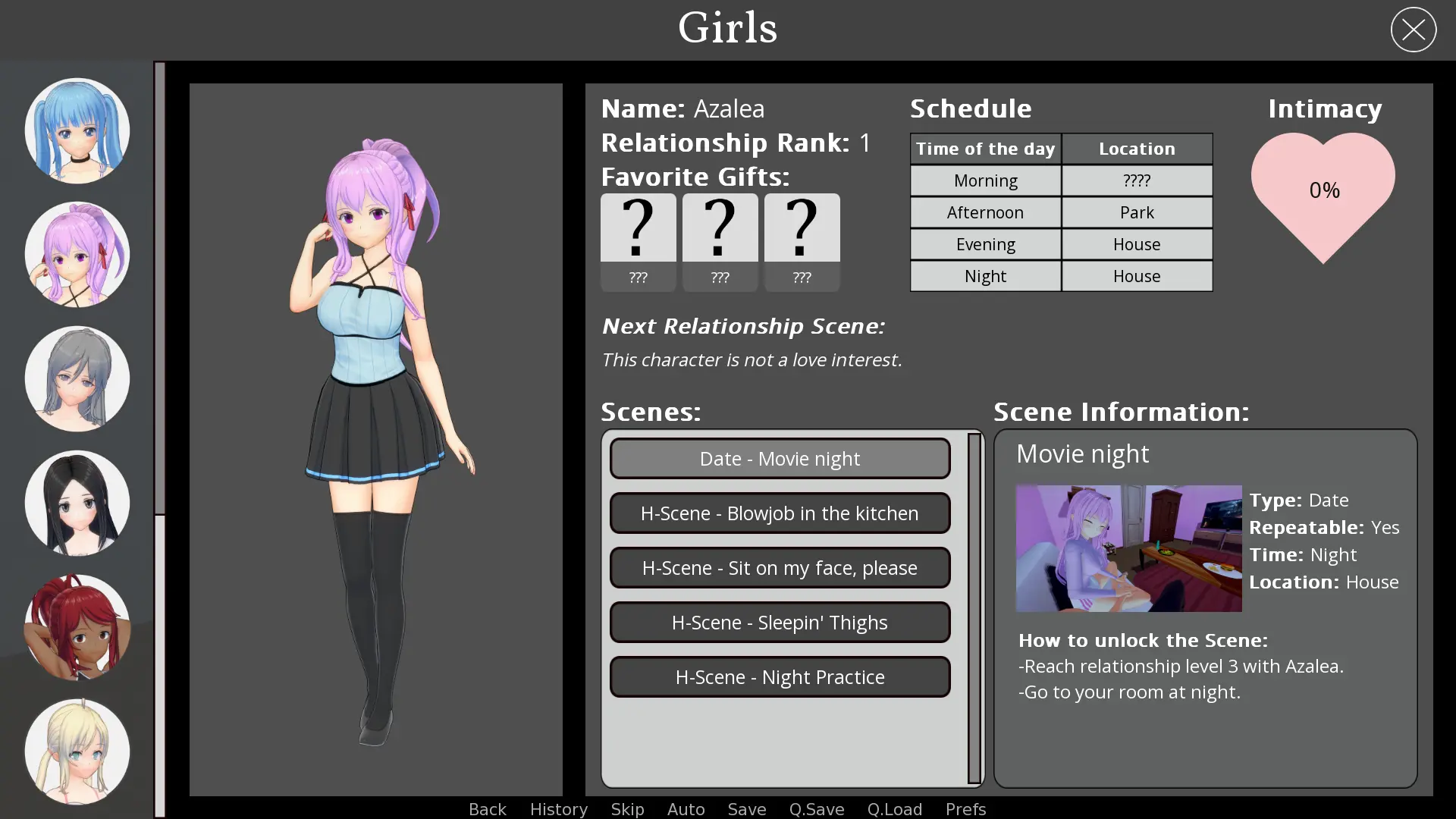Select the blue twin-tail girl portrait
This screenshot has height=819, width=1456.
click(77, 130)
